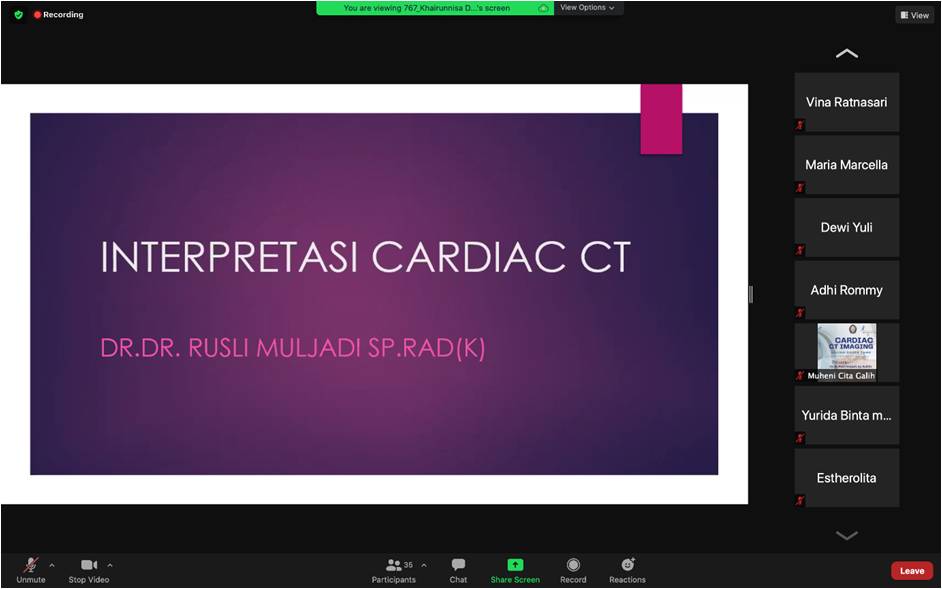Open the View Options dropdown
The image size is (942, 589).
[587, 8]
